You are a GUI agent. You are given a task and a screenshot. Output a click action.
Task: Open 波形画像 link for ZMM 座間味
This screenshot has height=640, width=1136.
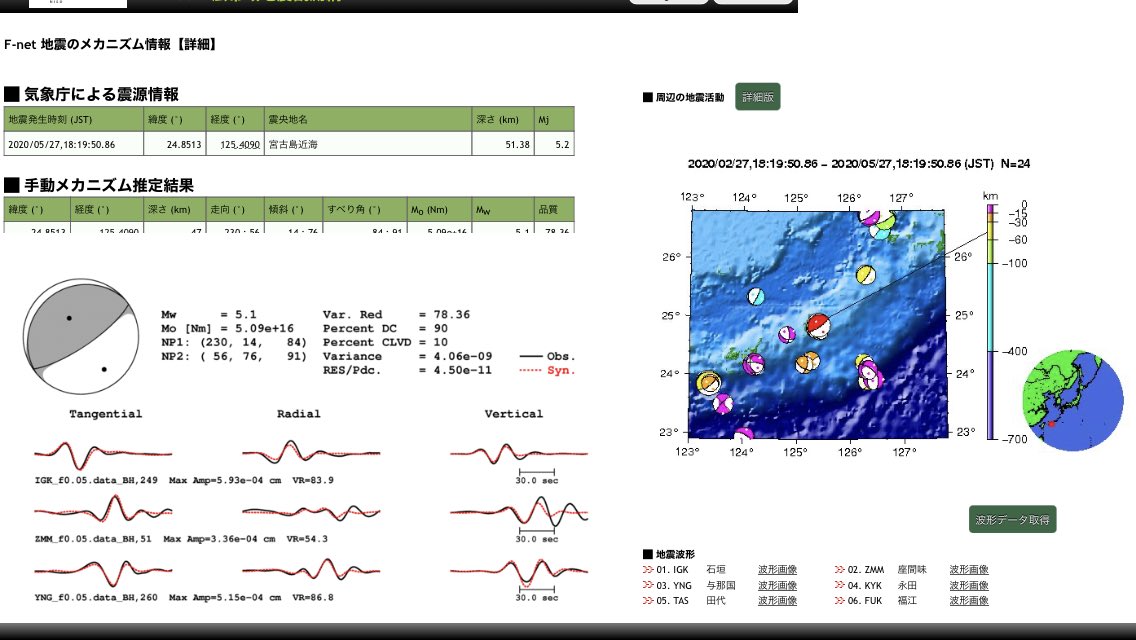tap(969, 570)
